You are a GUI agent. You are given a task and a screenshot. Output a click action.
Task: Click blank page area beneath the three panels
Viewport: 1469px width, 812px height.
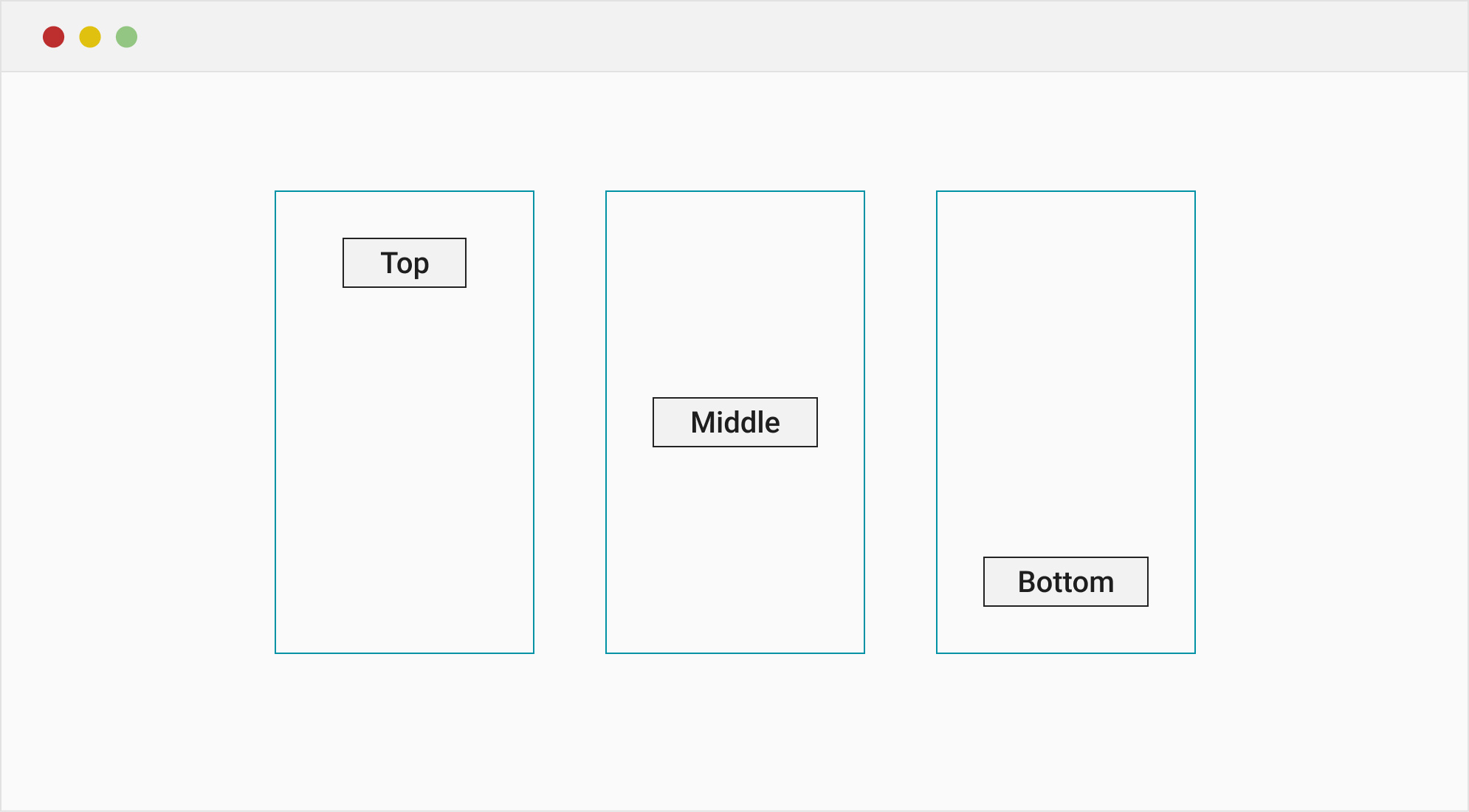click(x=735, y=731)
